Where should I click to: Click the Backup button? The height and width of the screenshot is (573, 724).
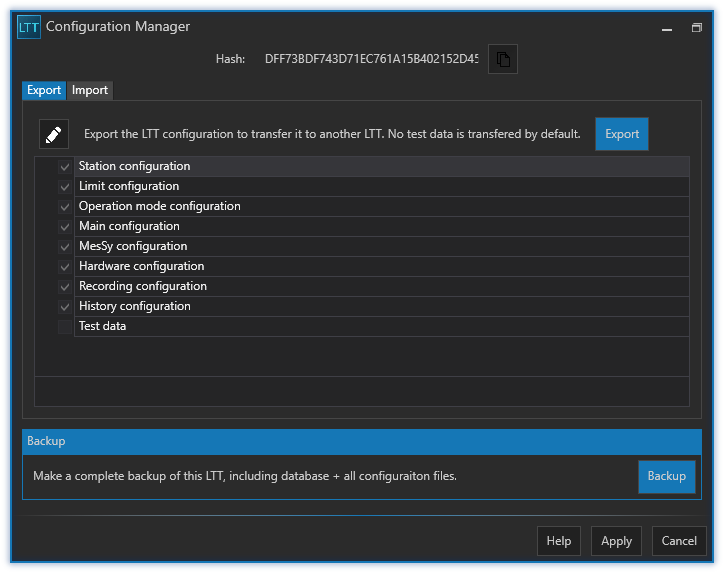(x=666, y=476)
